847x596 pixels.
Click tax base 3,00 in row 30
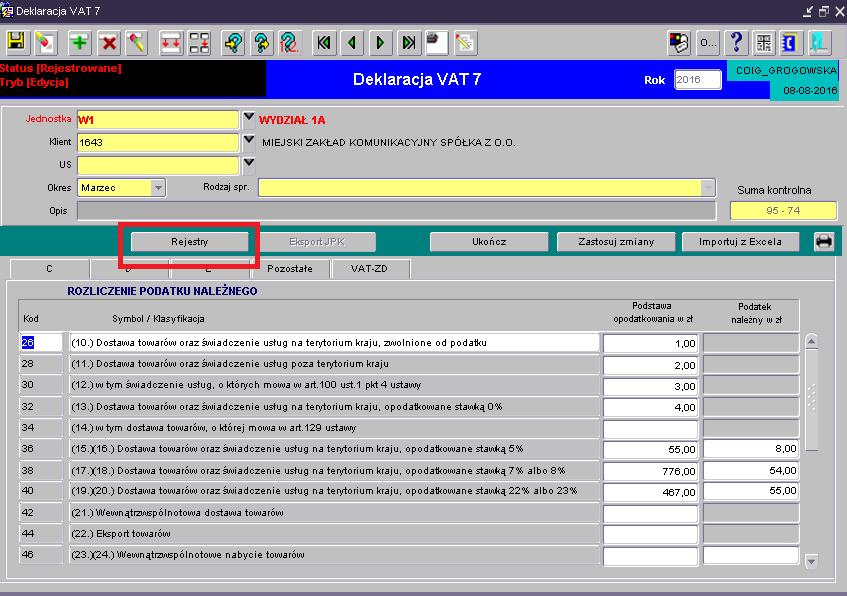[x=650, y=386]
